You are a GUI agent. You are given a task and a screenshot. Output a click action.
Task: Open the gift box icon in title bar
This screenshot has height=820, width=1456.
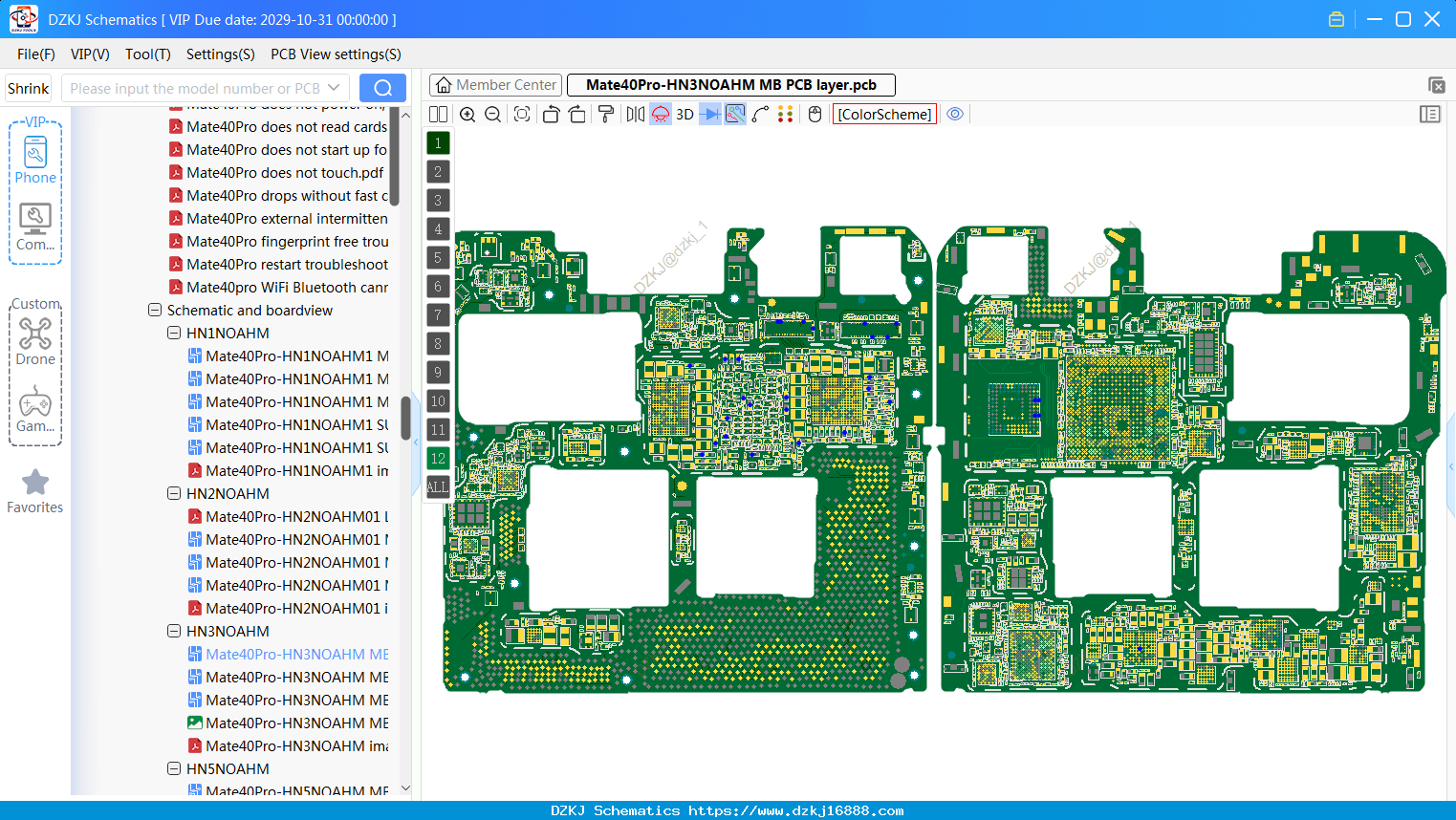(x=1336, y=19)
